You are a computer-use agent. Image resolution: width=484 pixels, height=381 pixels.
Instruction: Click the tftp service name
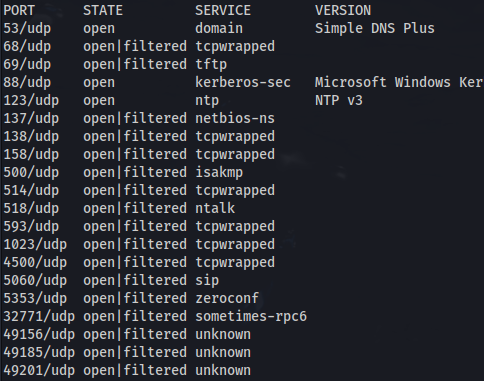click(x=211, y=64)
